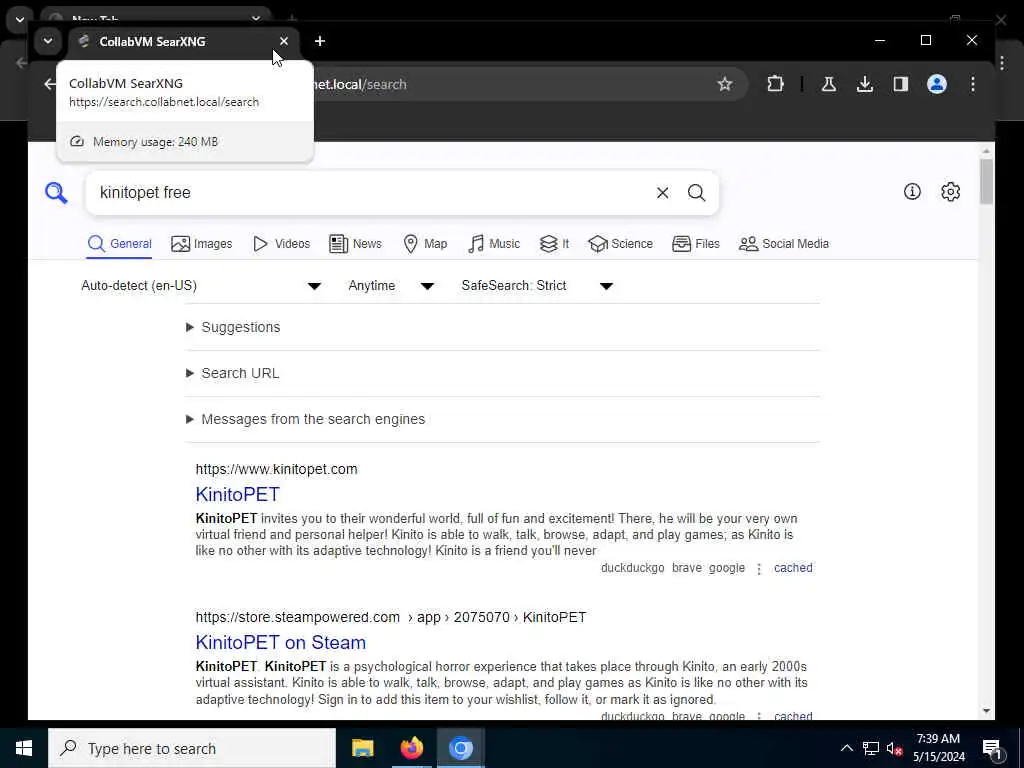
Task: Switch to Files search tab
Action: click(696, 244)
